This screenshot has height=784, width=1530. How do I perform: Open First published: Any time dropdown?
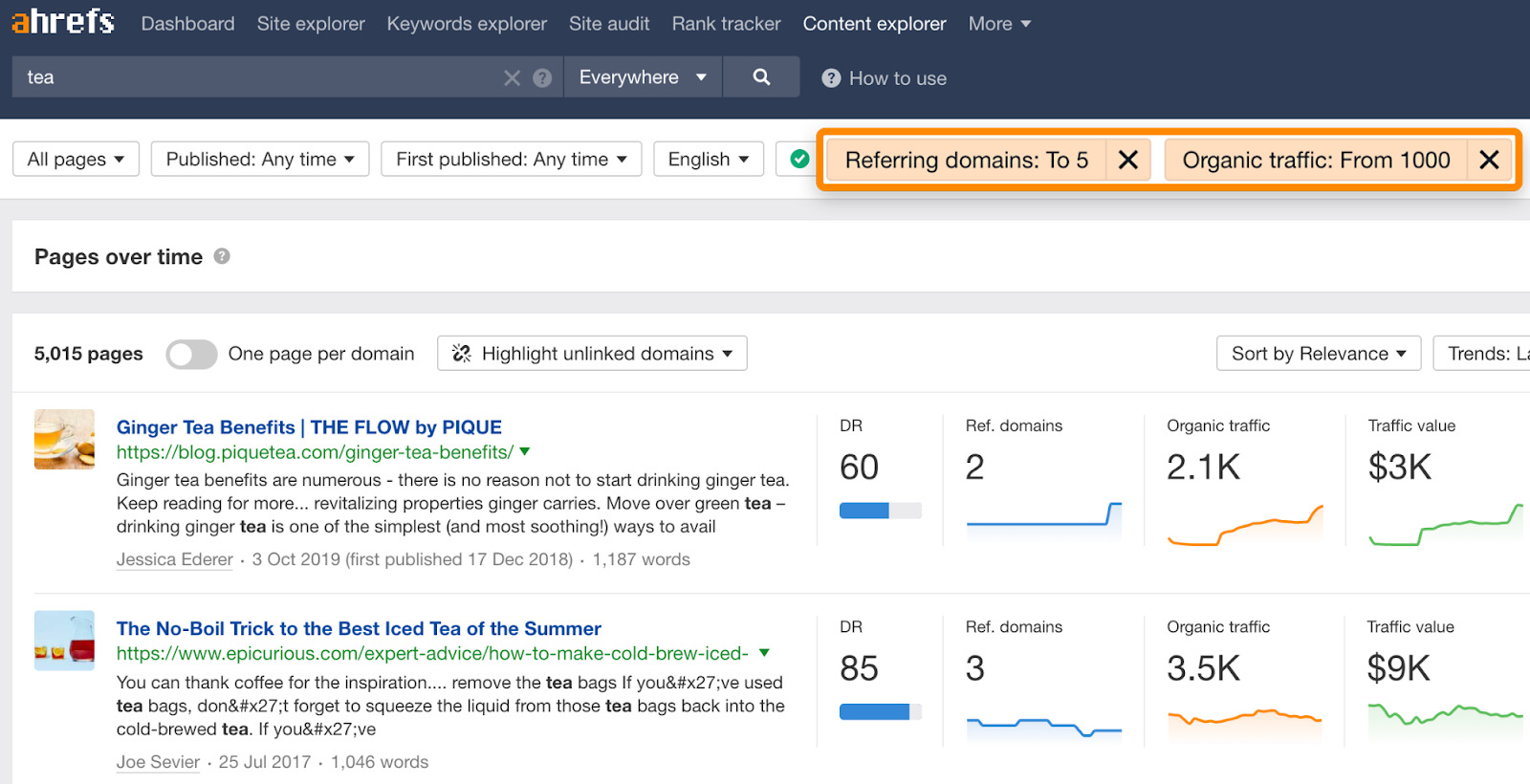(512, 159)
